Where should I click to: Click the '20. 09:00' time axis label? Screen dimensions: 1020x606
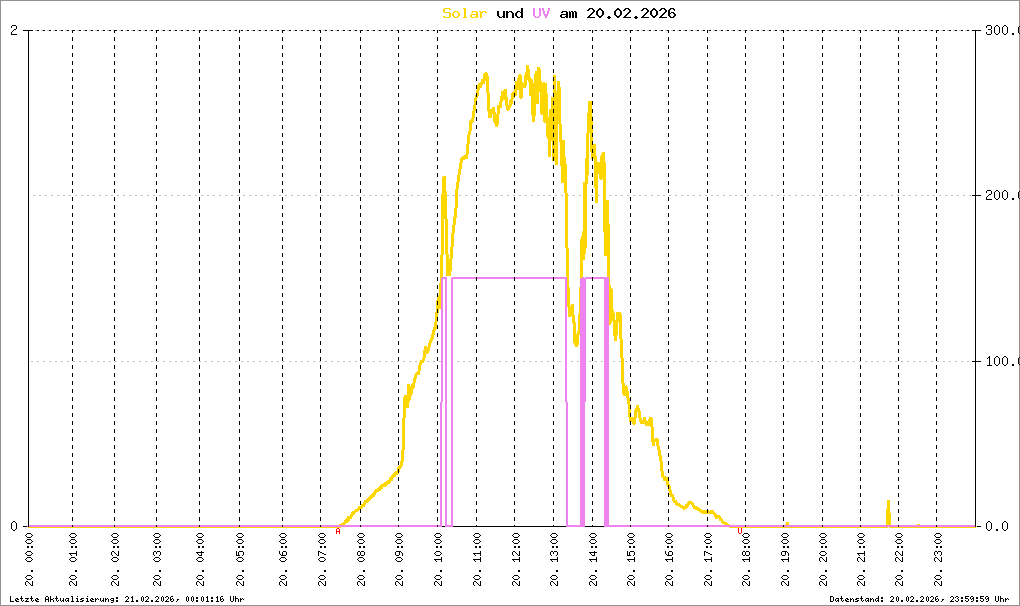399,560
